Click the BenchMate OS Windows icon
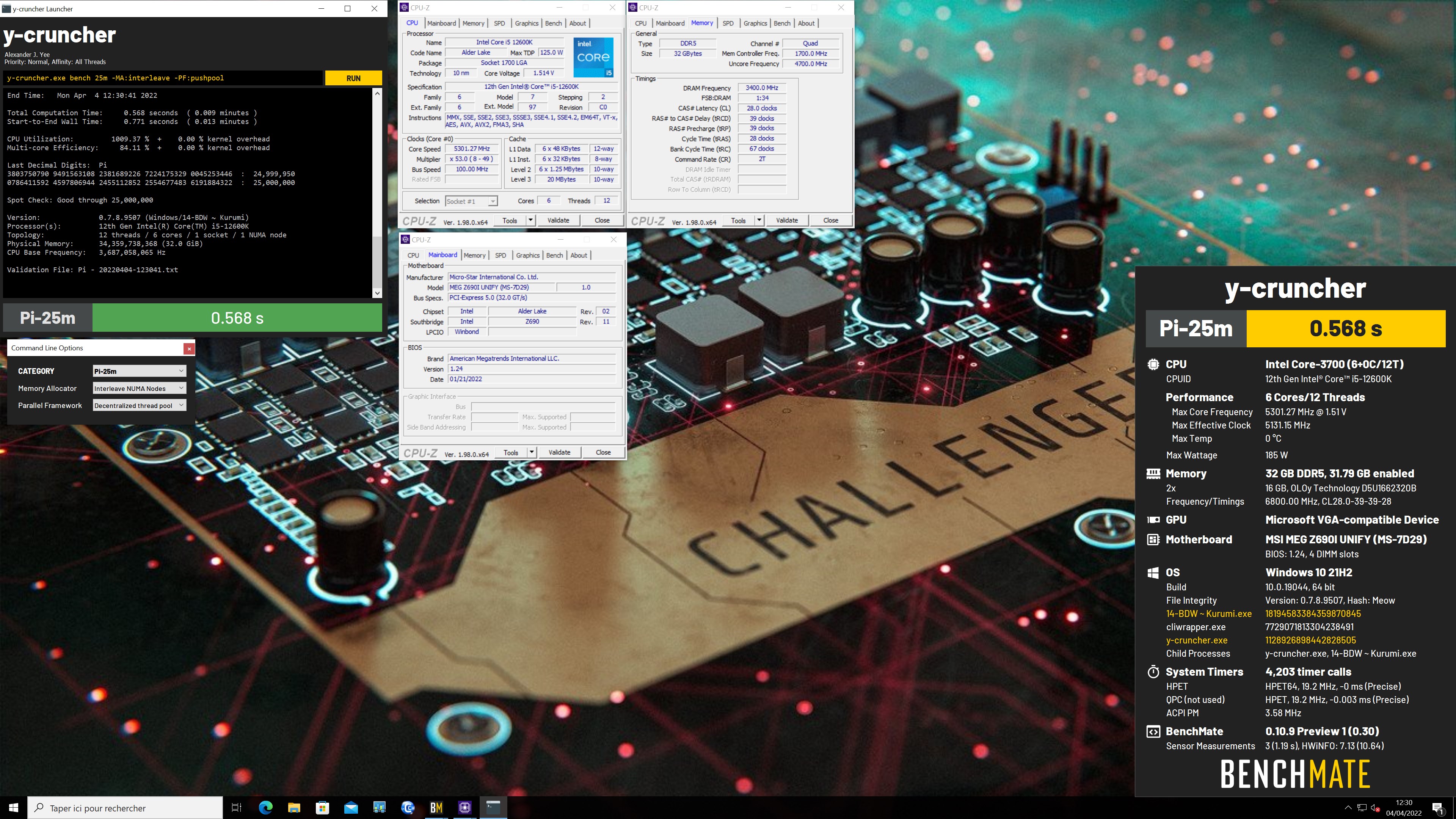This screenshot has width=1456, height=819. click(x=1153, y=573)
